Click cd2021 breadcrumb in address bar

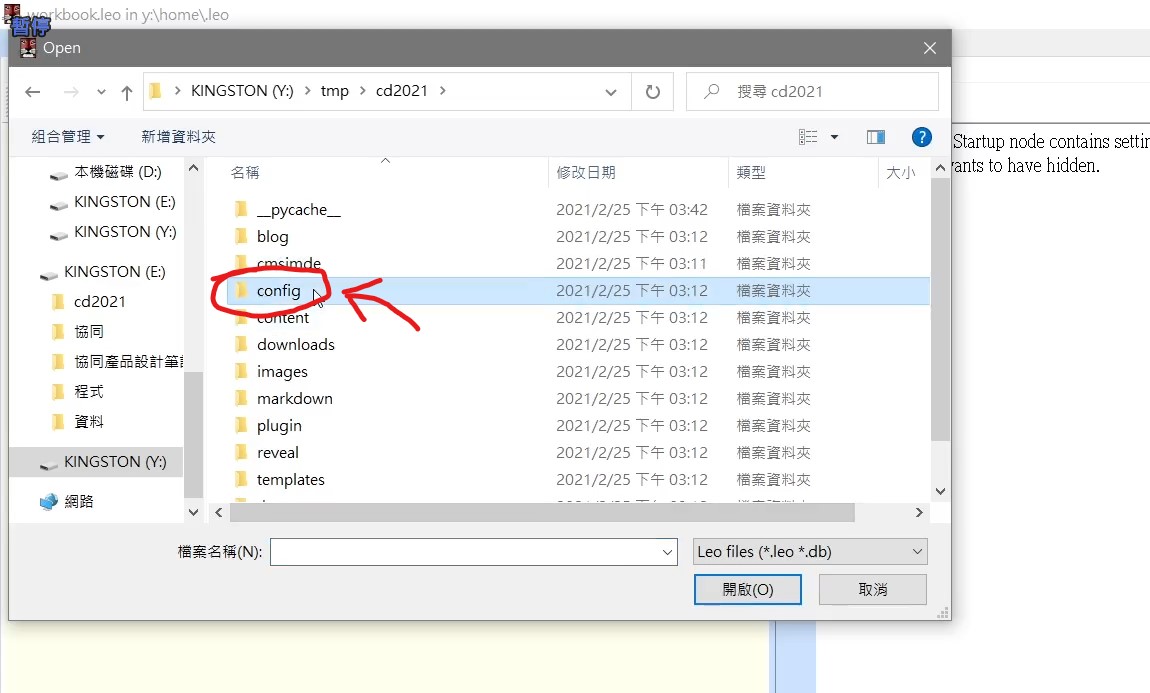coord(401,91)
